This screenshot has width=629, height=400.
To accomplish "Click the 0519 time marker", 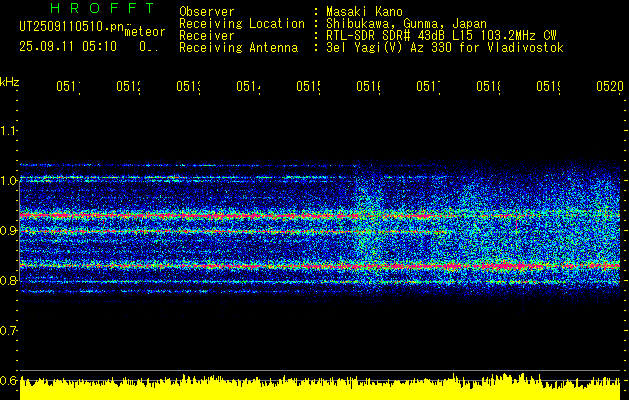I will click(x=549, y=87).
